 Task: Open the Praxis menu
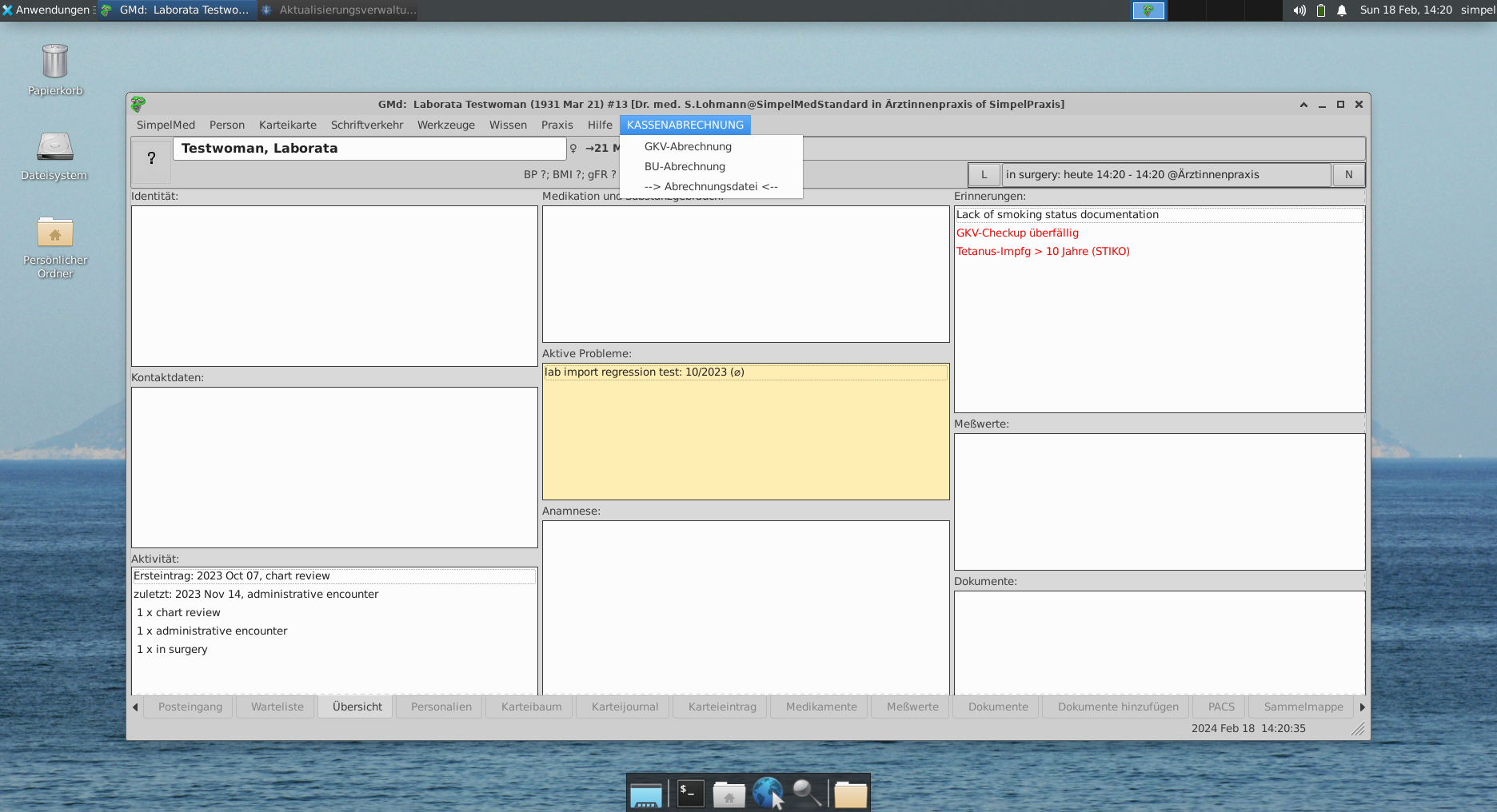pos(557,125)
